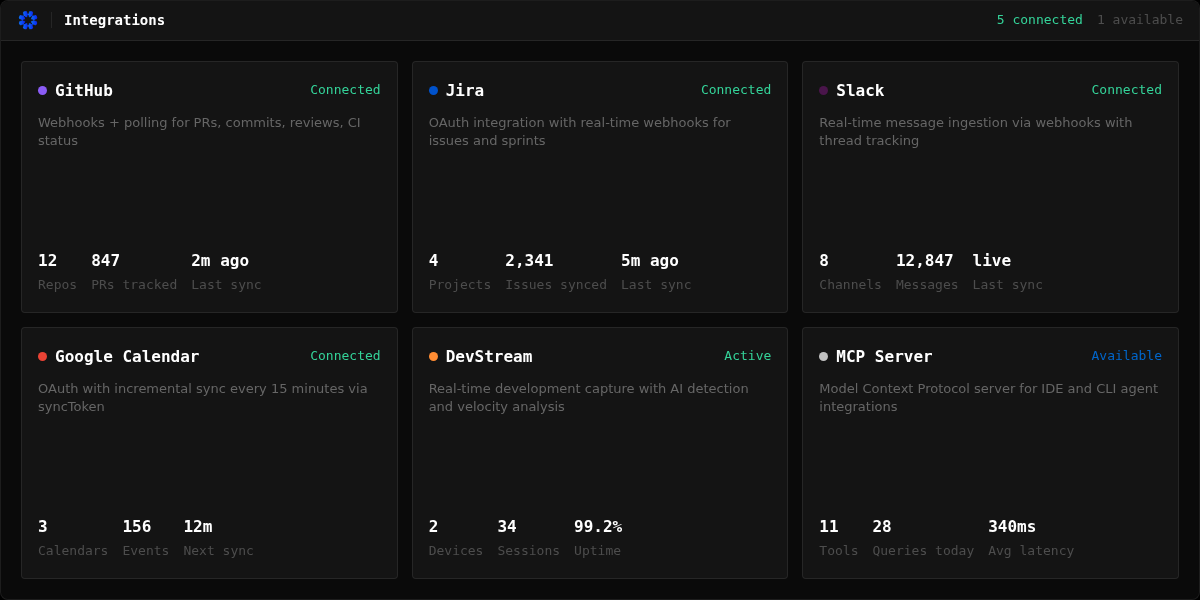Click the blue Jira status dot

433,90
